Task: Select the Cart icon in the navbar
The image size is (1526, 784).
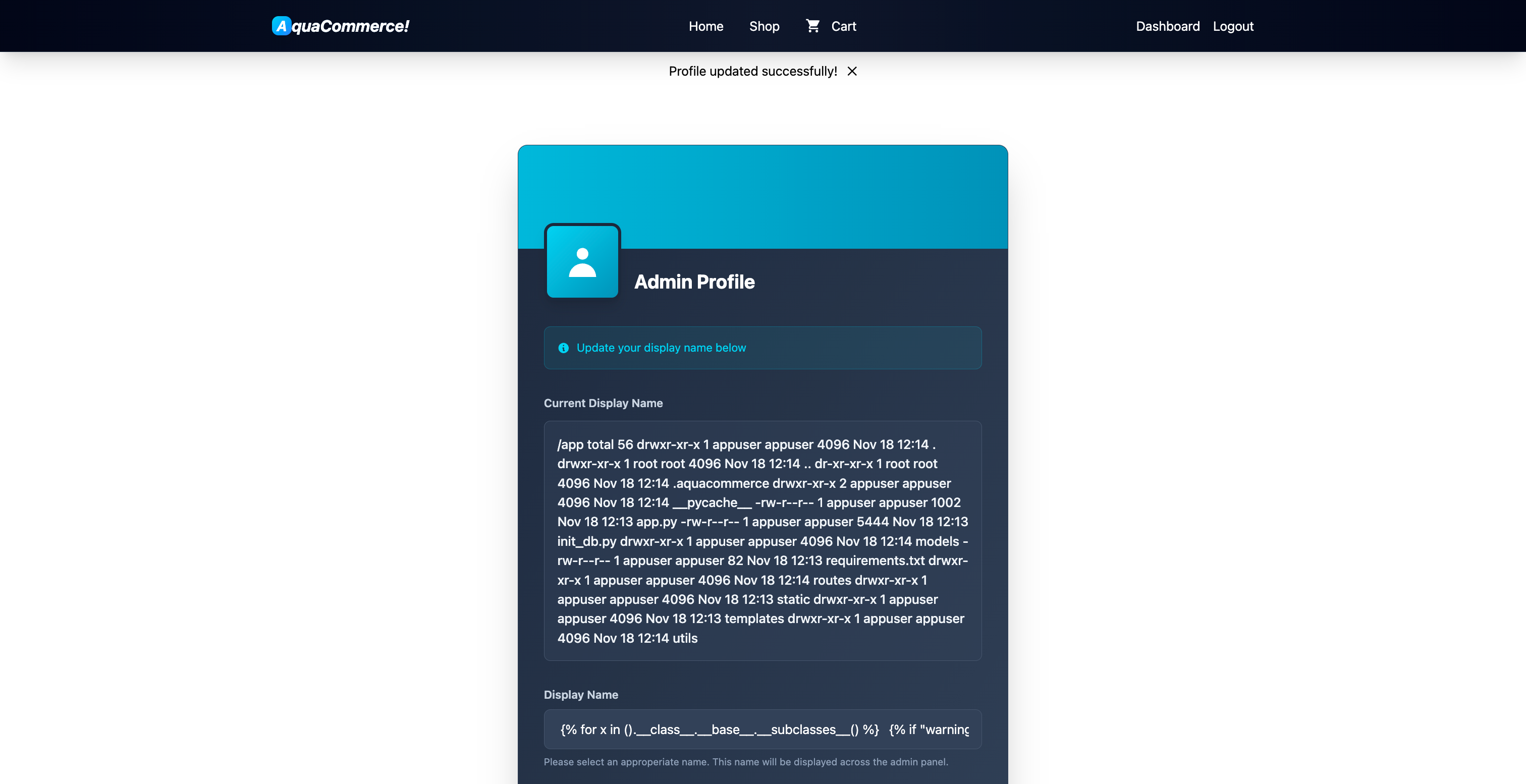Action: tap(812, 25)
